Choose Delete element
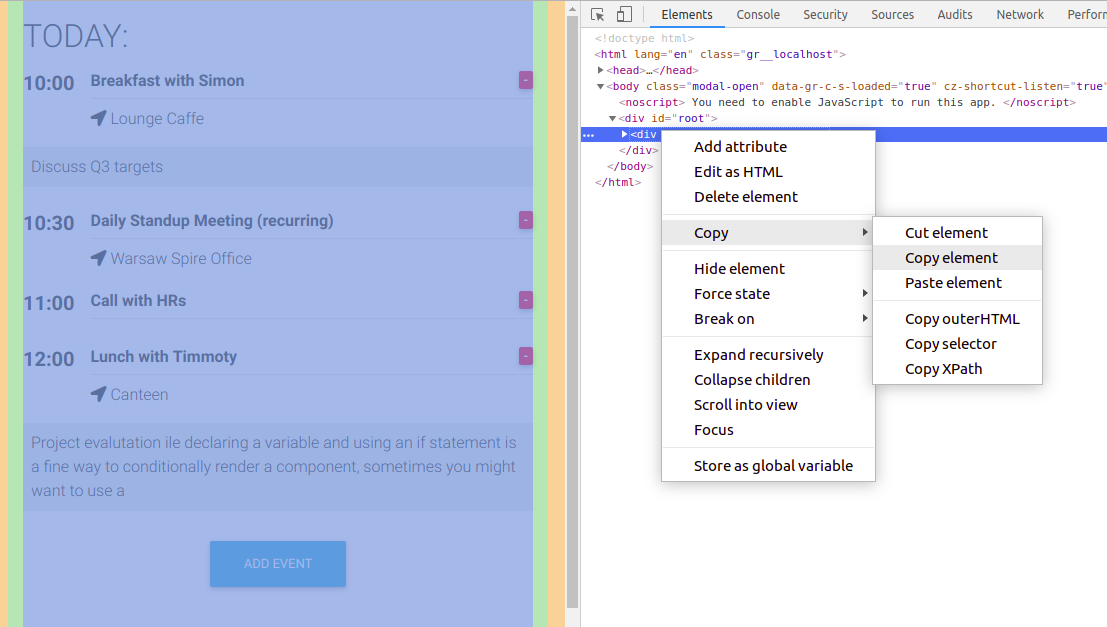The height and width of the screenshot is (627, 1107). (x=768, y=197)
